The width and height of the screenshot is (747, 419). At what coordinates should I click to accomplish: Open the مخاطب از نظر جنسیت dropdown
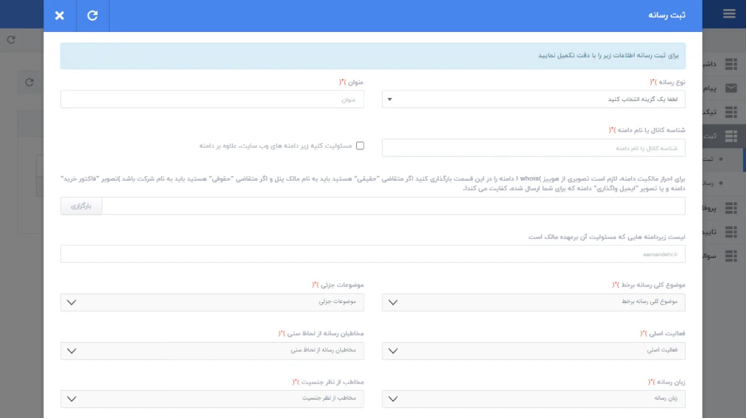pyautogui.click(x=212, y=398)
